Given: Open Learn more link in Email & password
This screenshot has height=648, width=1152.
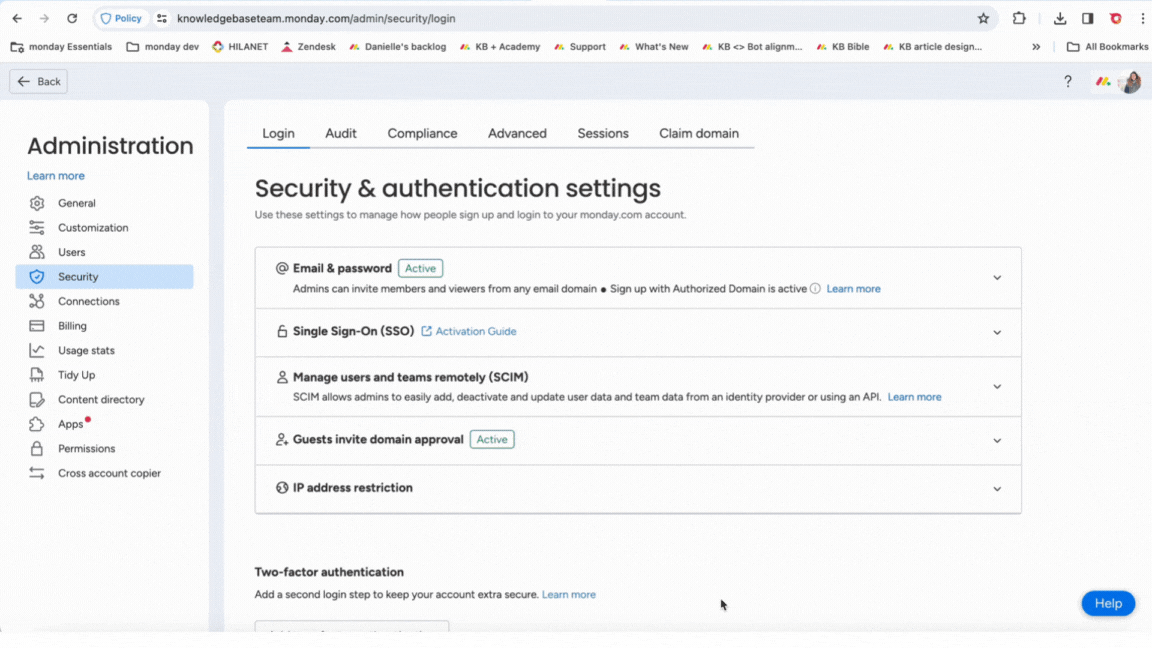Looking at the screenshot, I should 853,289.
